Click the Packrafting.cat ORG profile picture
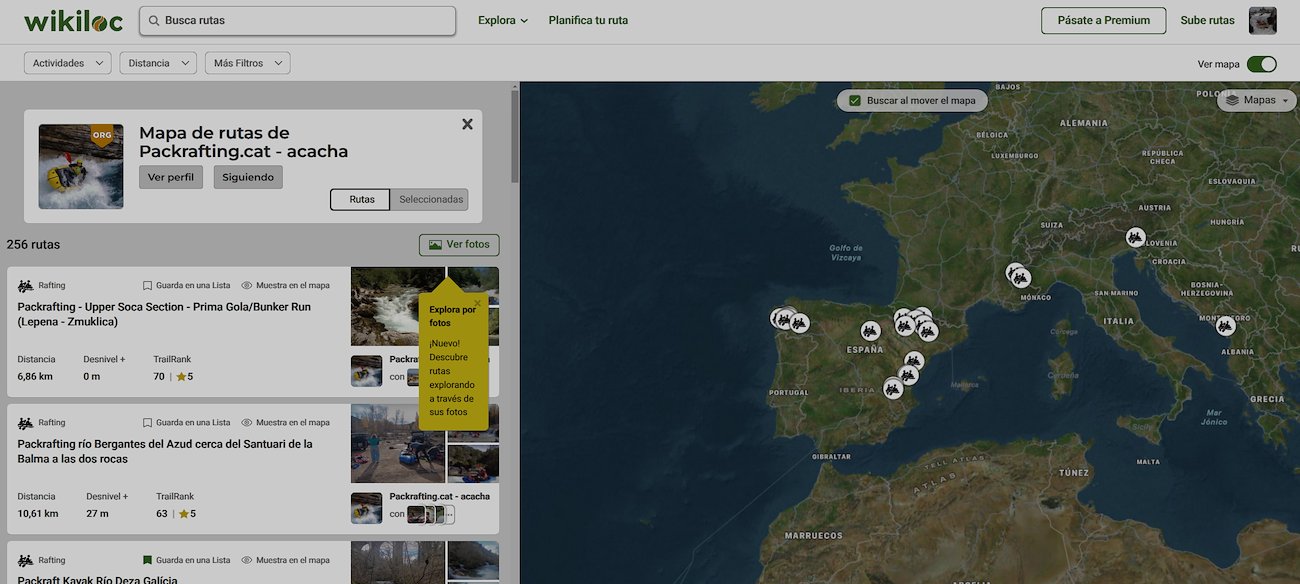The width and height of the screenshot is (1300, 584). coord(81,166)
